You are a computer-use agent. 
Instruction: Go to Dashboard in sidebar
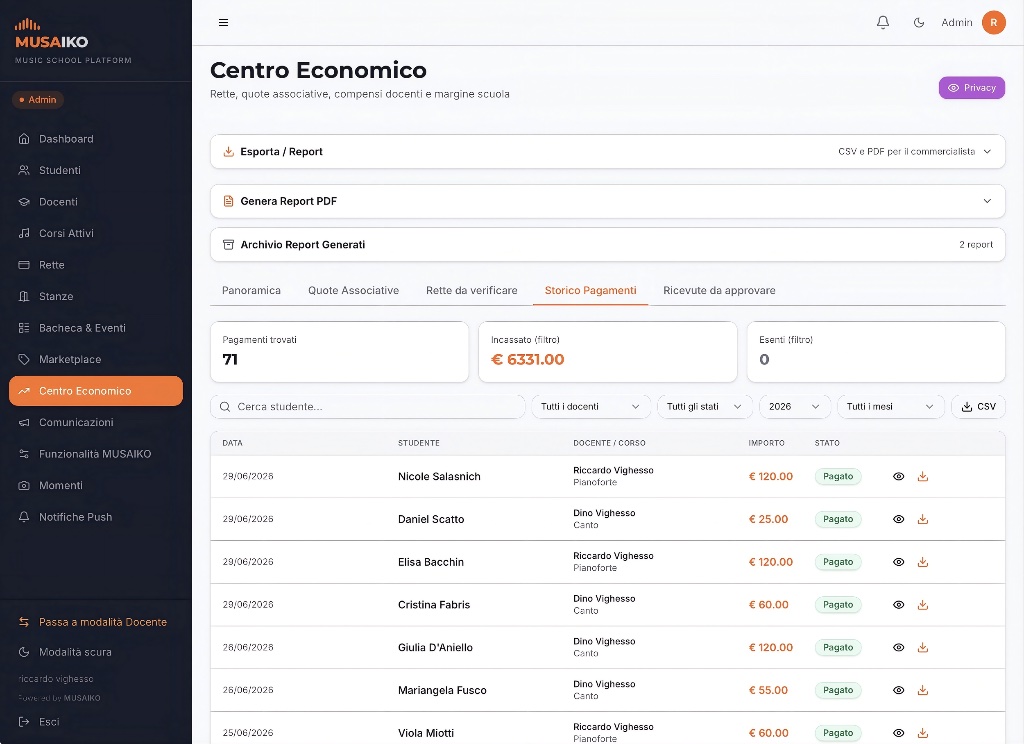[96, 138]
